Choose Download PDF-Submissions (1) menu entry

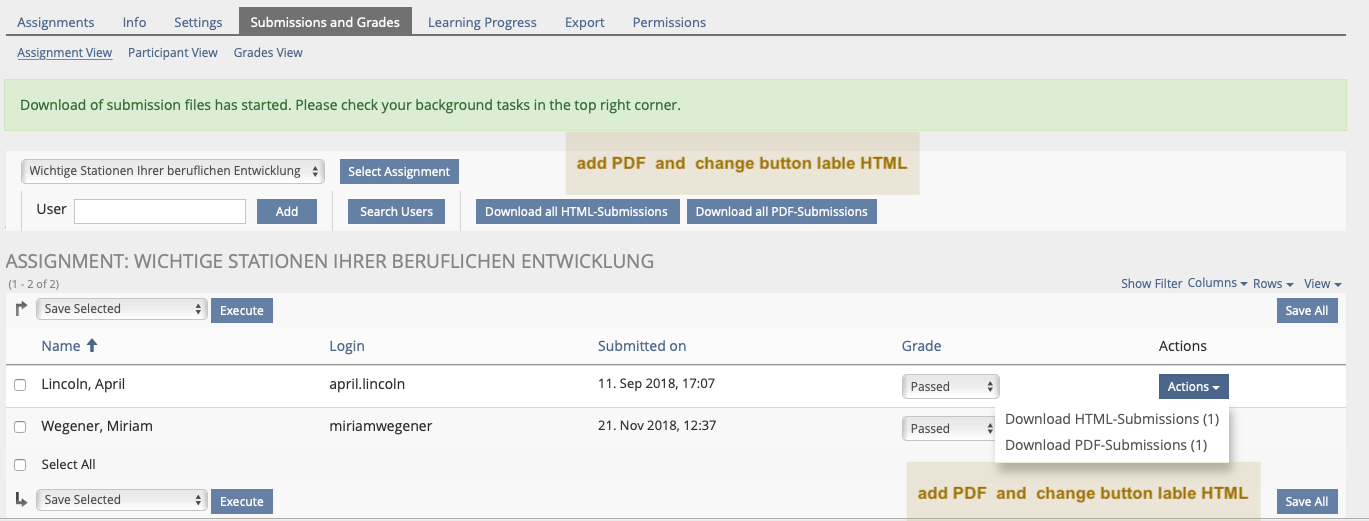point(1105,445)
